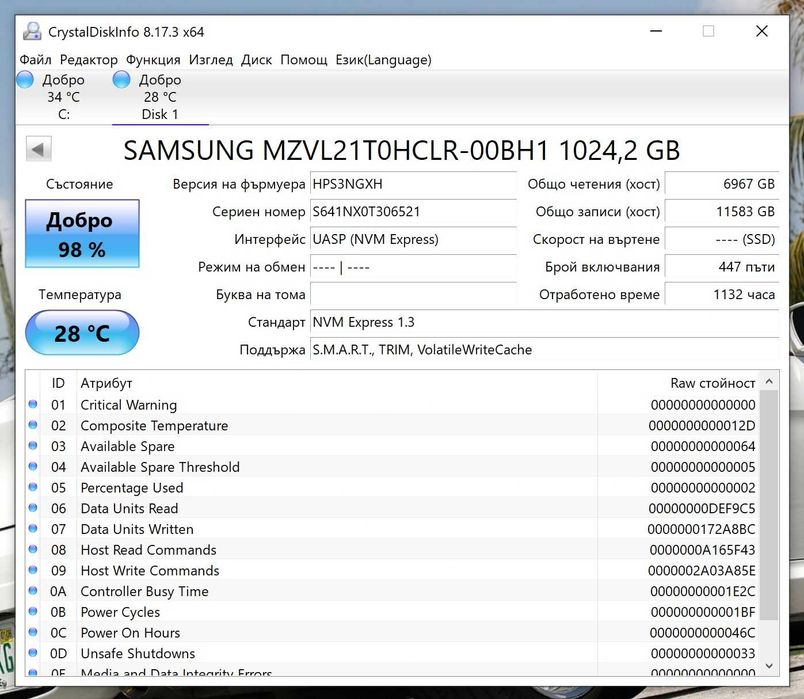Open the Диск menu
The image size is (804, 699).
256,59
